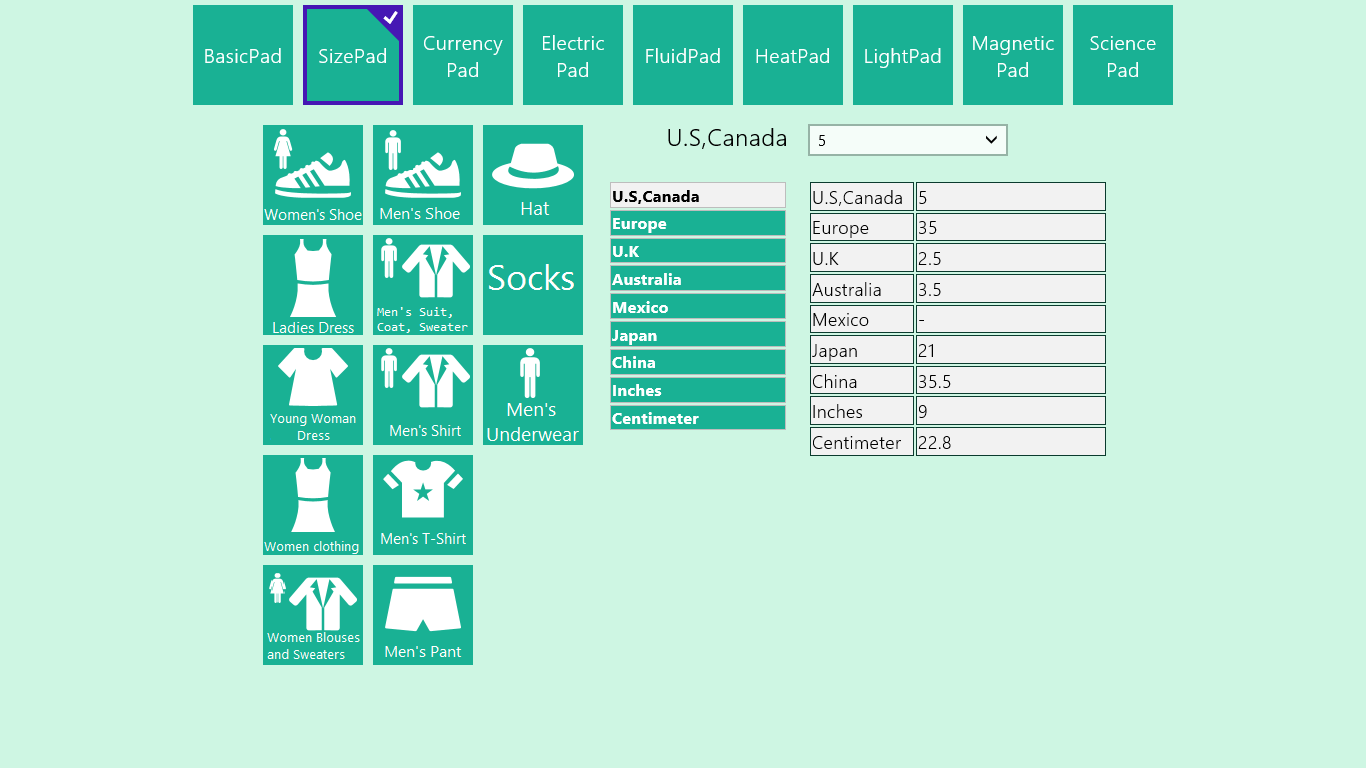Click the Centimeter value field showing 22.8
The height and width of the screenshot is (768, 1366).
coord(1010,442)
